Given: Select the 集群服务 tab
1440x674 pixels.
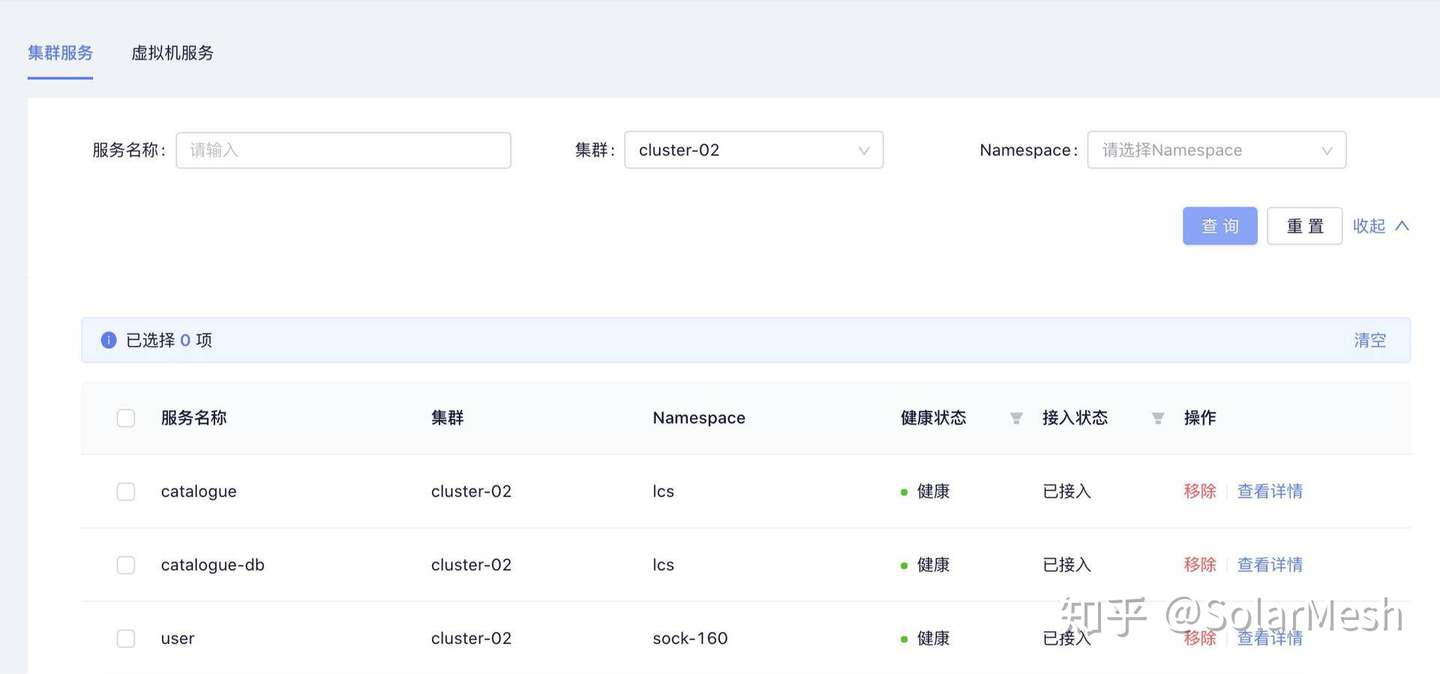Looking at the screenshot, I should tap(60, 53).
